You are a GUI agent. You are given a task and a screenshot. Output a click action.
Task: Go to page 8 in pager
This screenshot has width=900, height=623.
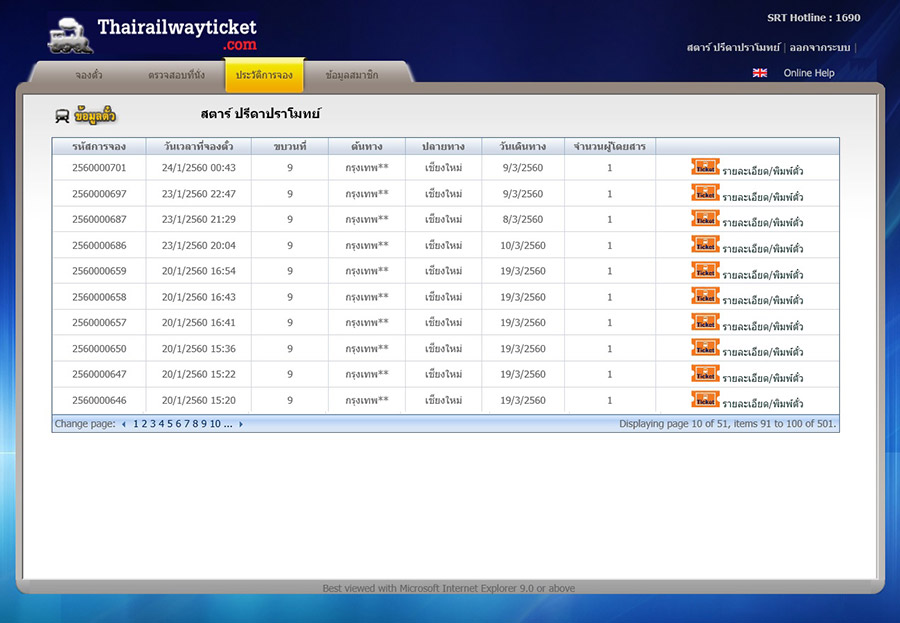[195, 424]
